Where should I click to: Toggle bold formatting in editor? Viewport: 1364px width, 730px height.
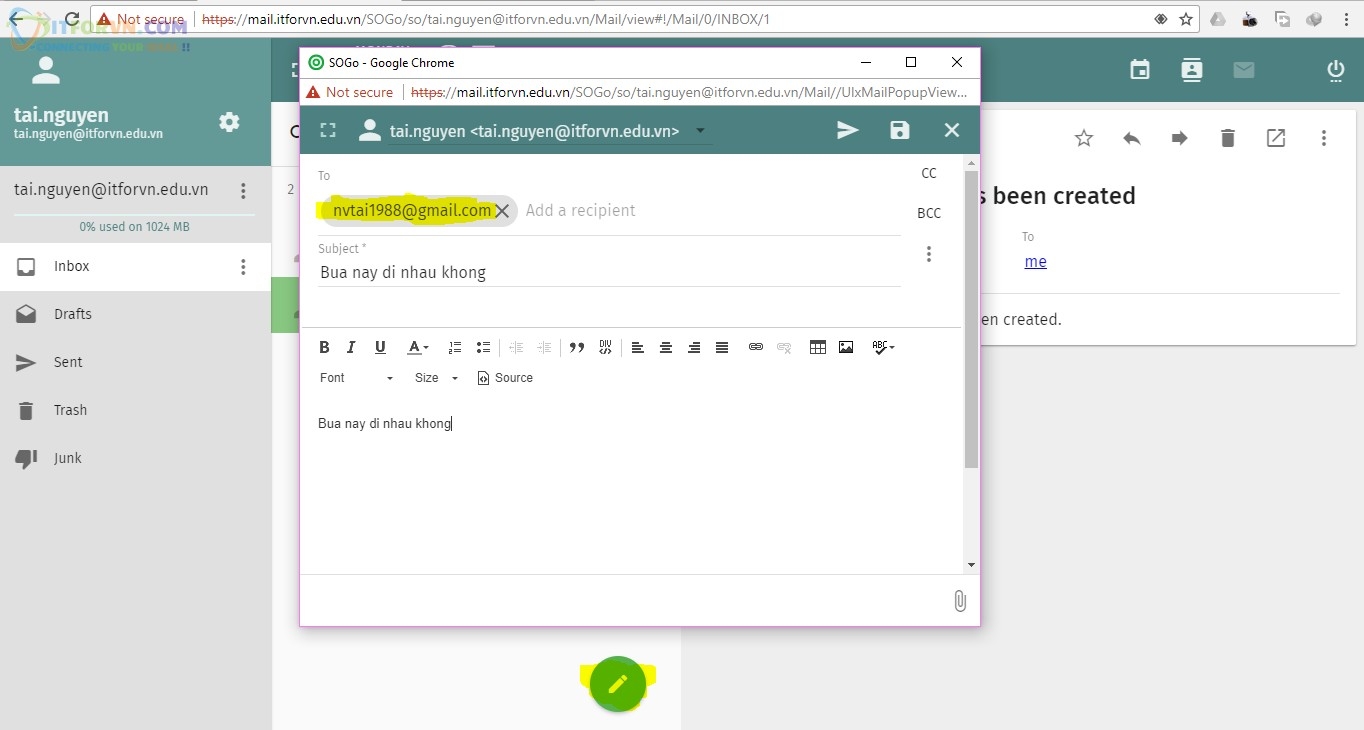(x=324, y=347)
